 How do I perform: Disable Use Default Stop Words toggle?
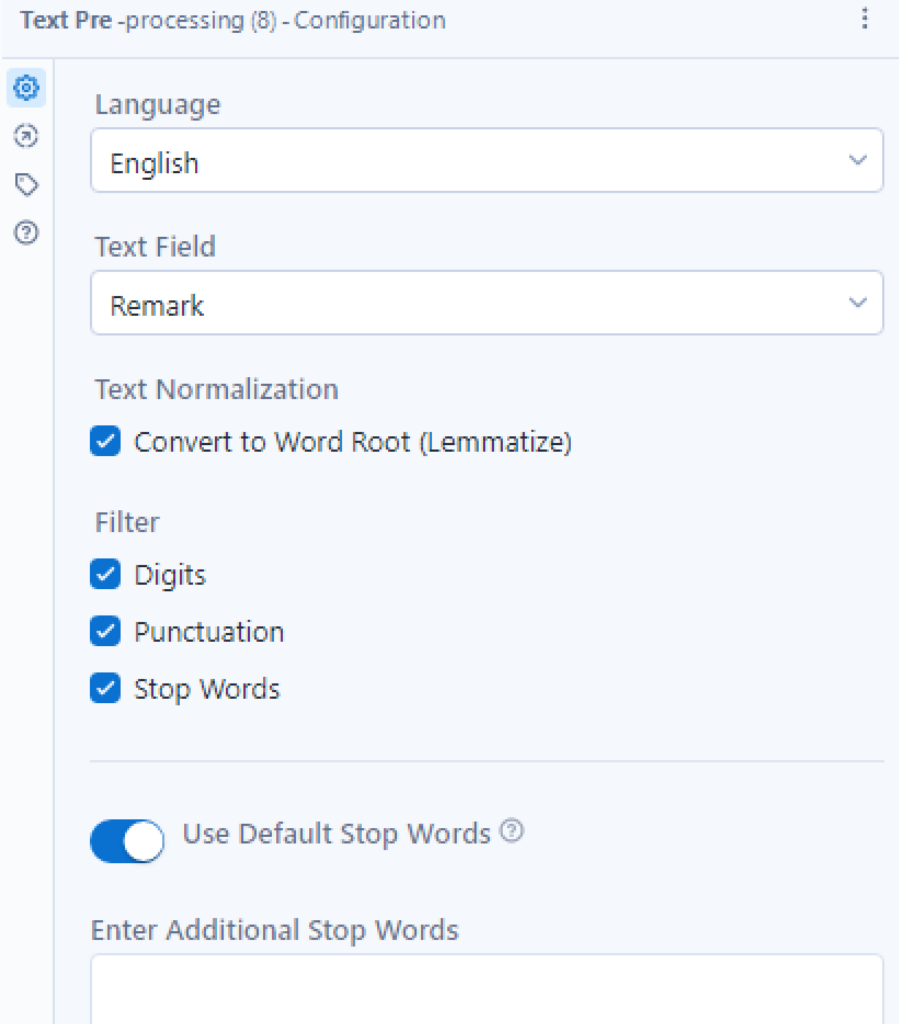[x=127, y=841]
